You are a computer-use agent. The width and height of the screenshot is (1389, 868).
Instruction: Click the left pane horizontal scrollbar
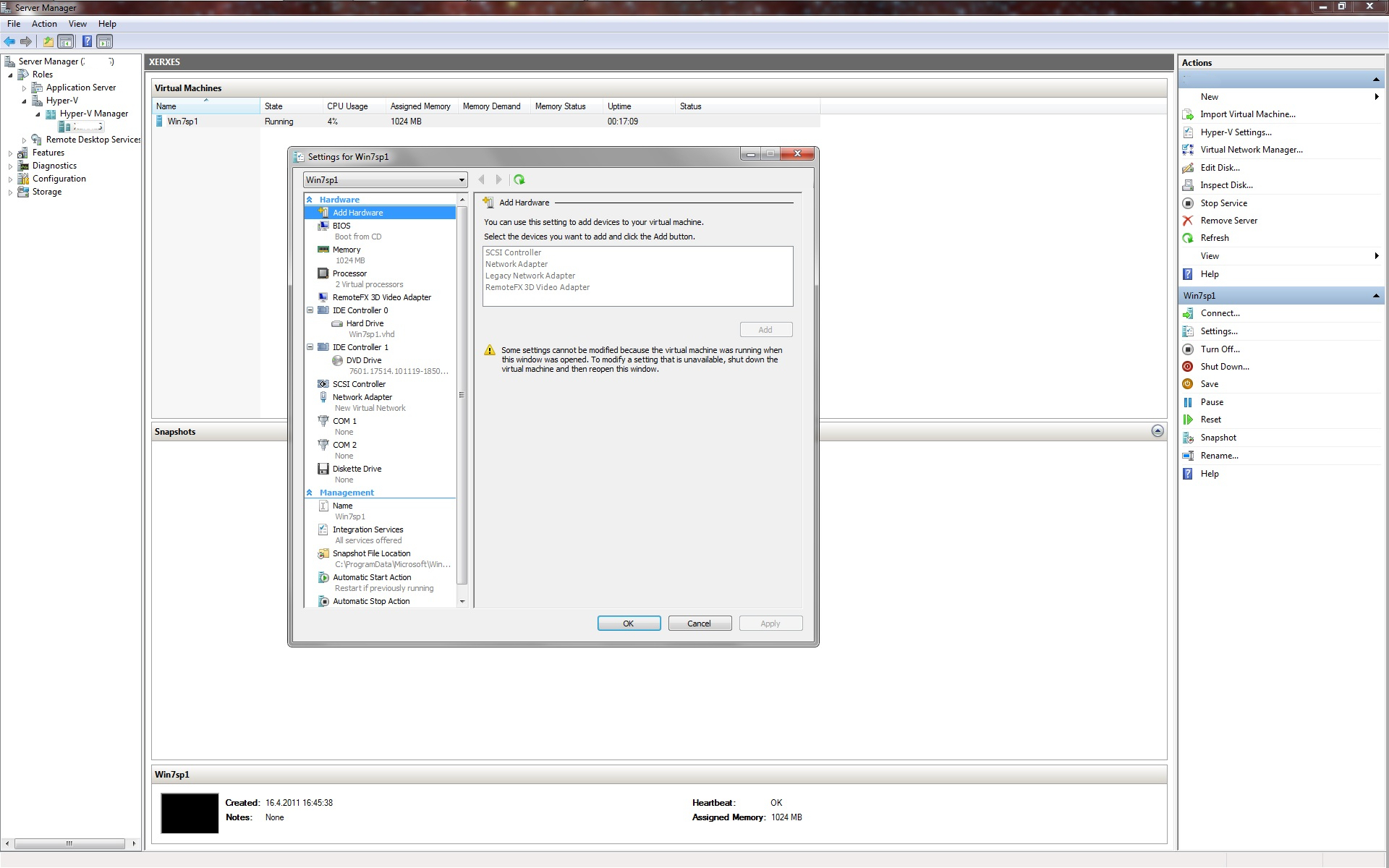(x=70, y=843)
